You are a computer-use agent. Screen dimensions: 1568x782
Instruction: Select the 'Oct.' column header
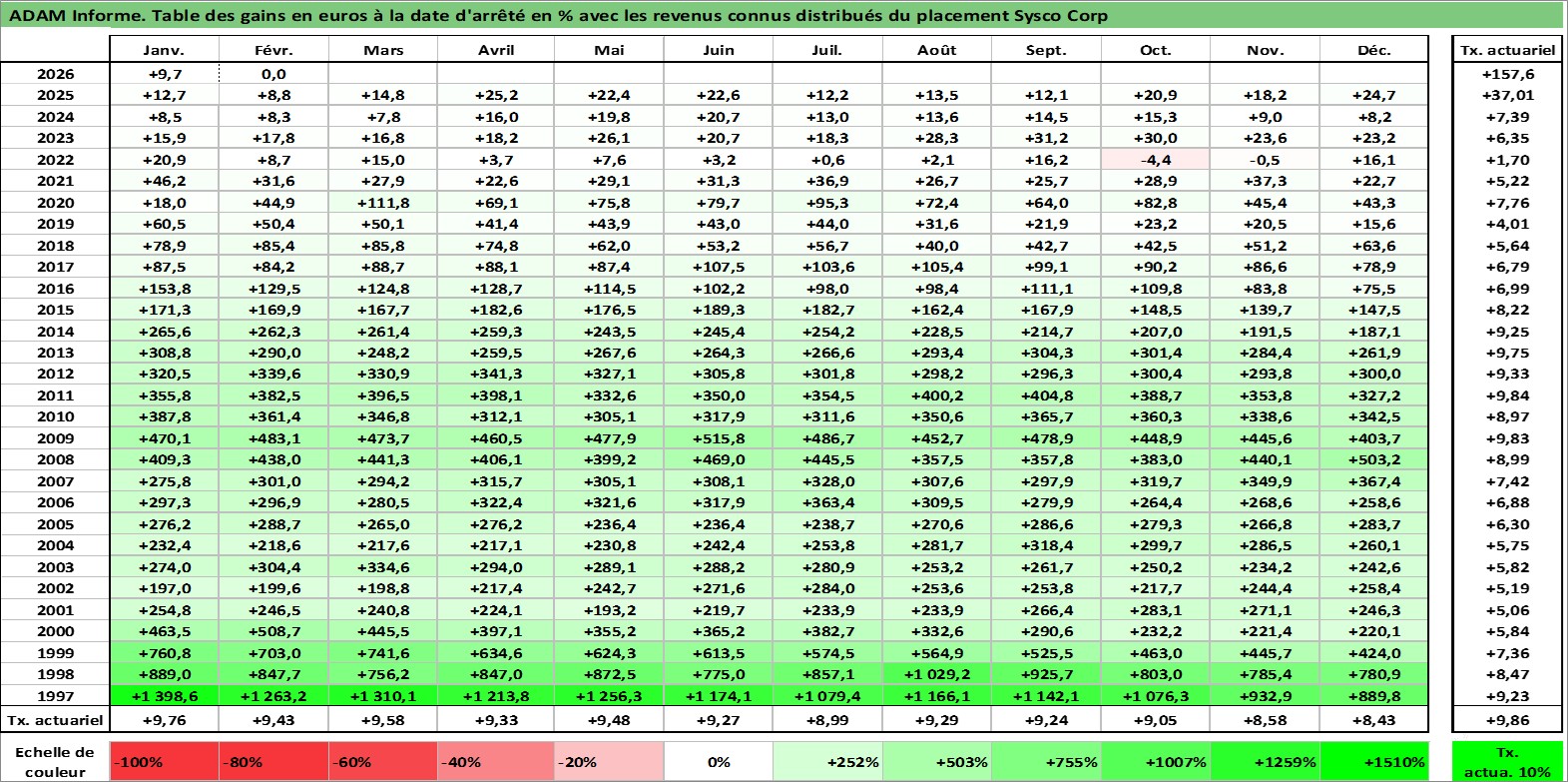[1156, 50]
